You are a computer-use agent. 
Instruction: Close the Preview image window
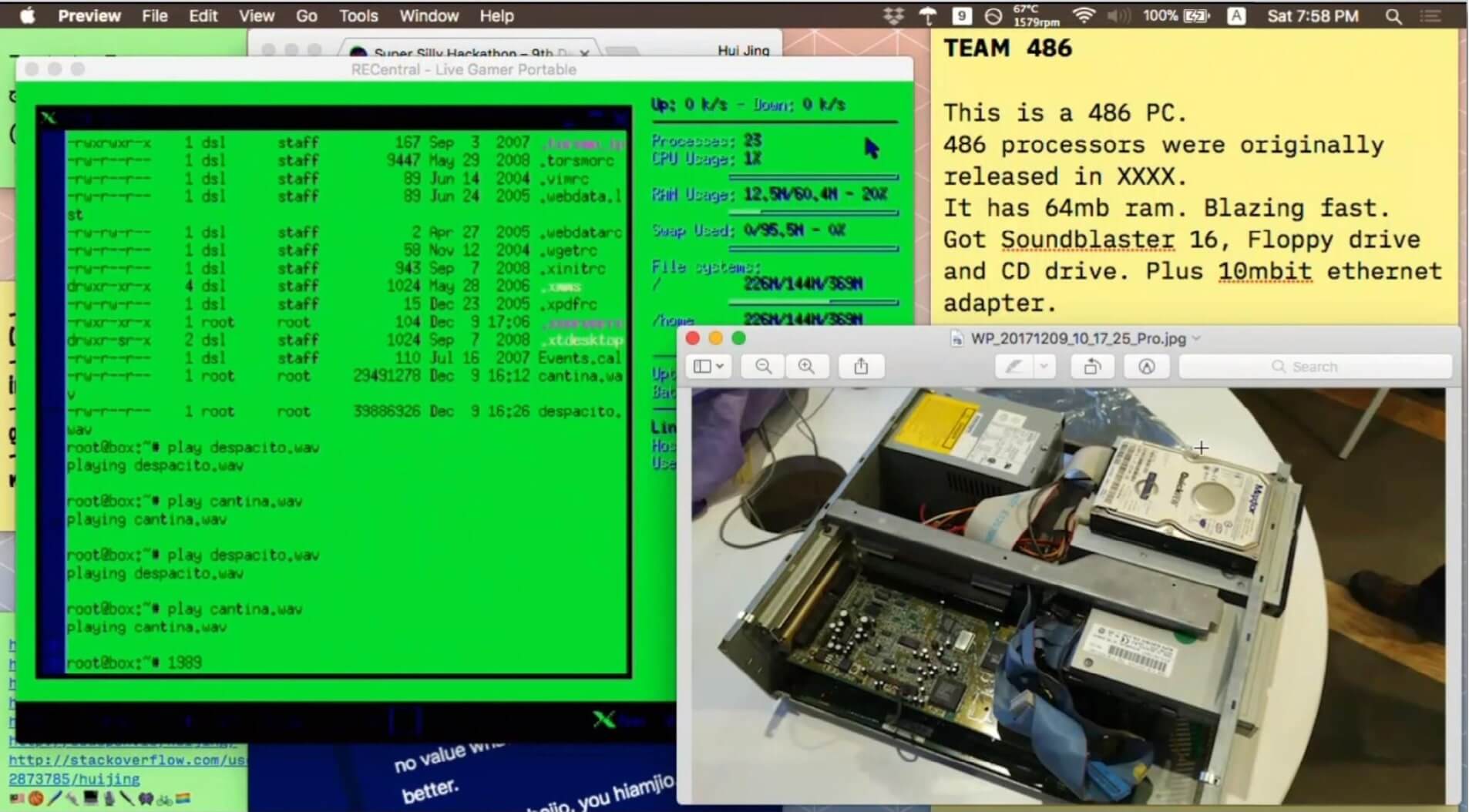692,338
